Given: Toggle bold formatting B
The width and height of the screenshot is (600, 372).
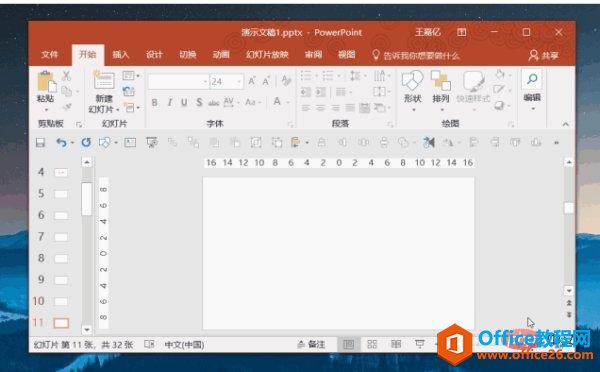Looking at the screenshot, I should pyautogui.click(x=154, y=102).
